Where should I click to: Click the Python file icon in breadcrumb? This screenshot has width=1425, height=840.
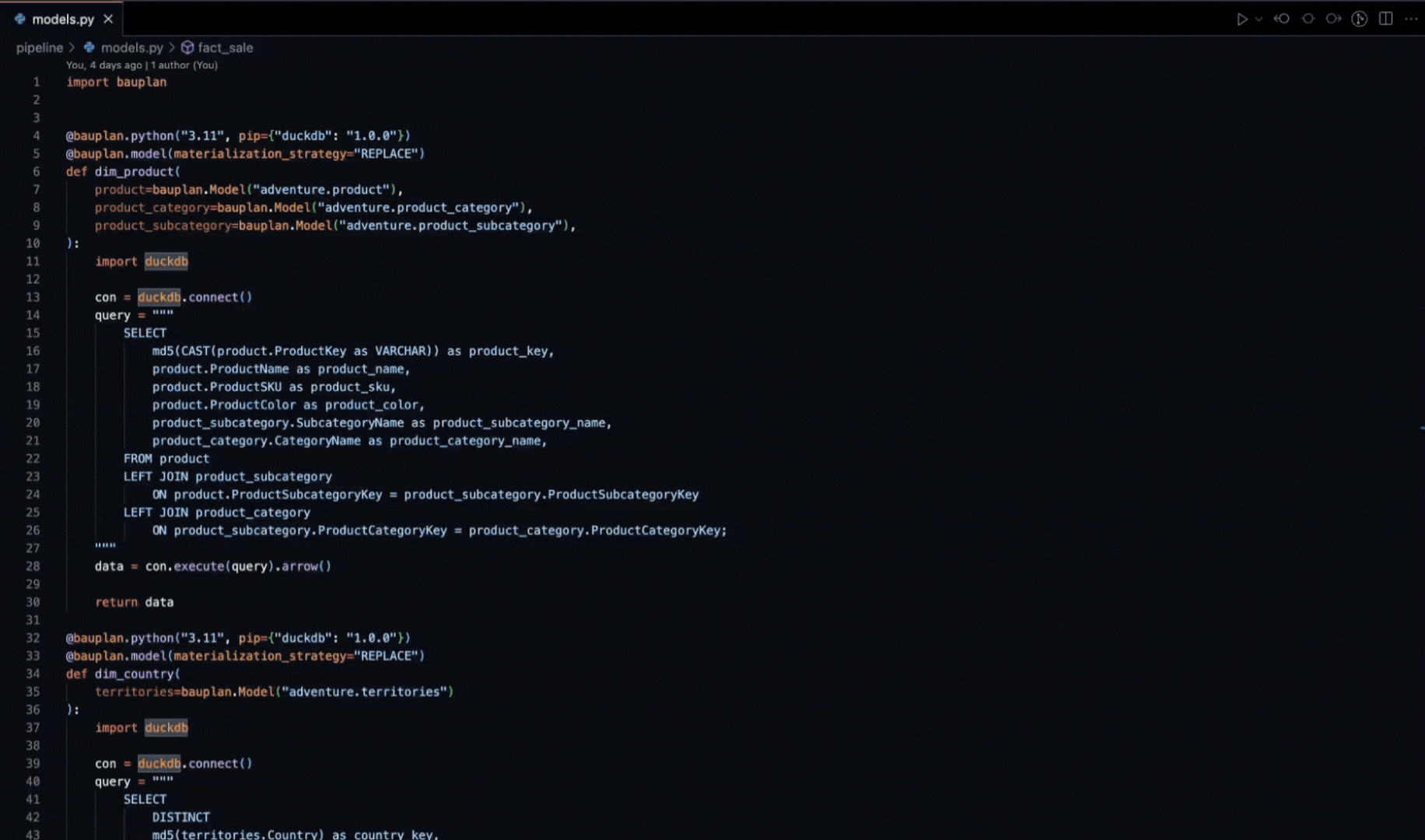pyautogui.click(x=89, y=47)
